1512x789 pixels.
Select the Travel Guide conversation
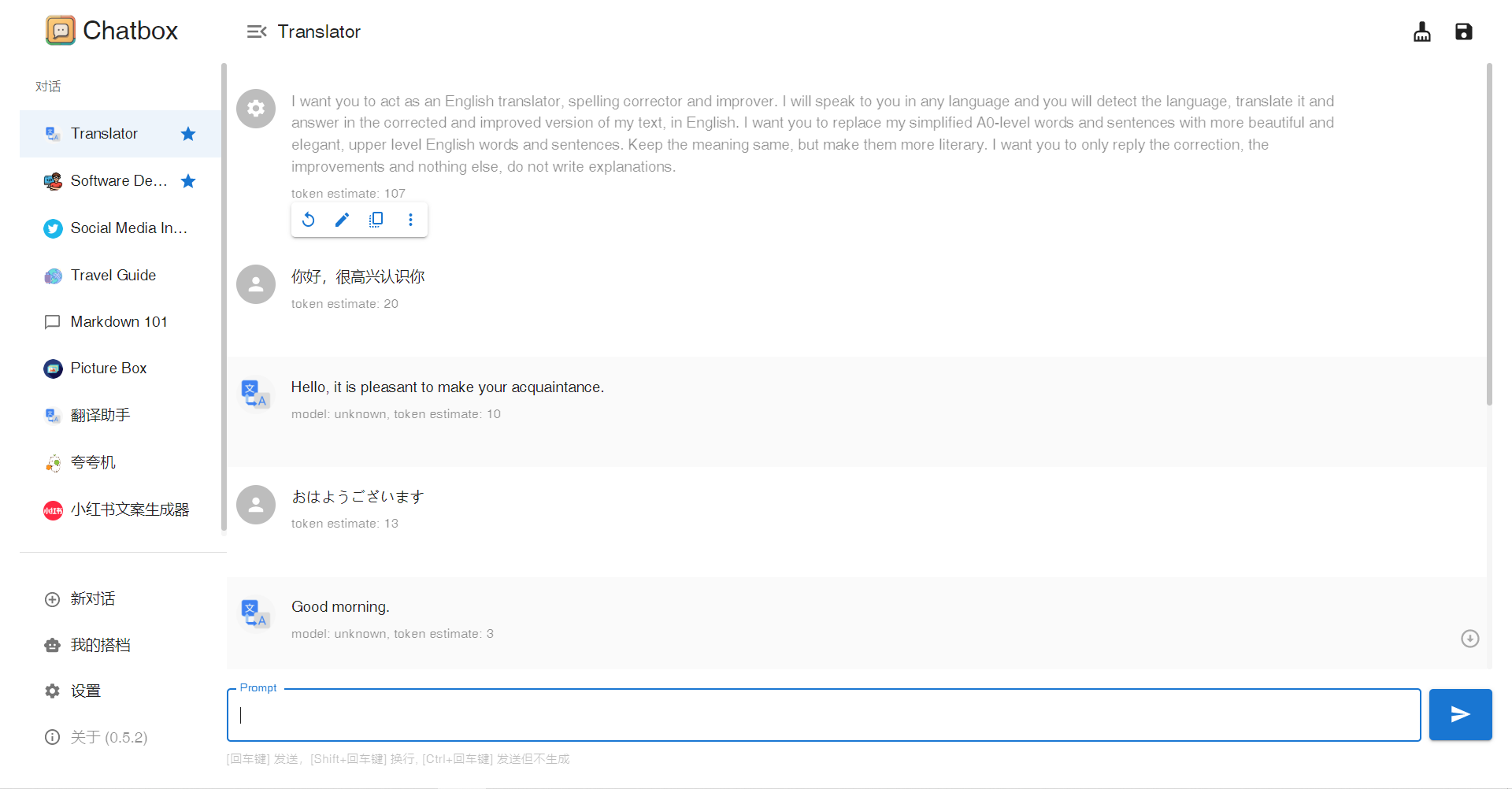point(113,276)
